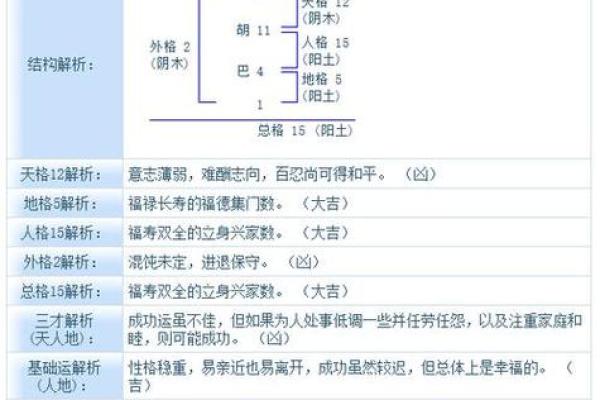Select 人格 15 (阳土) diagram label

point(325,51)
